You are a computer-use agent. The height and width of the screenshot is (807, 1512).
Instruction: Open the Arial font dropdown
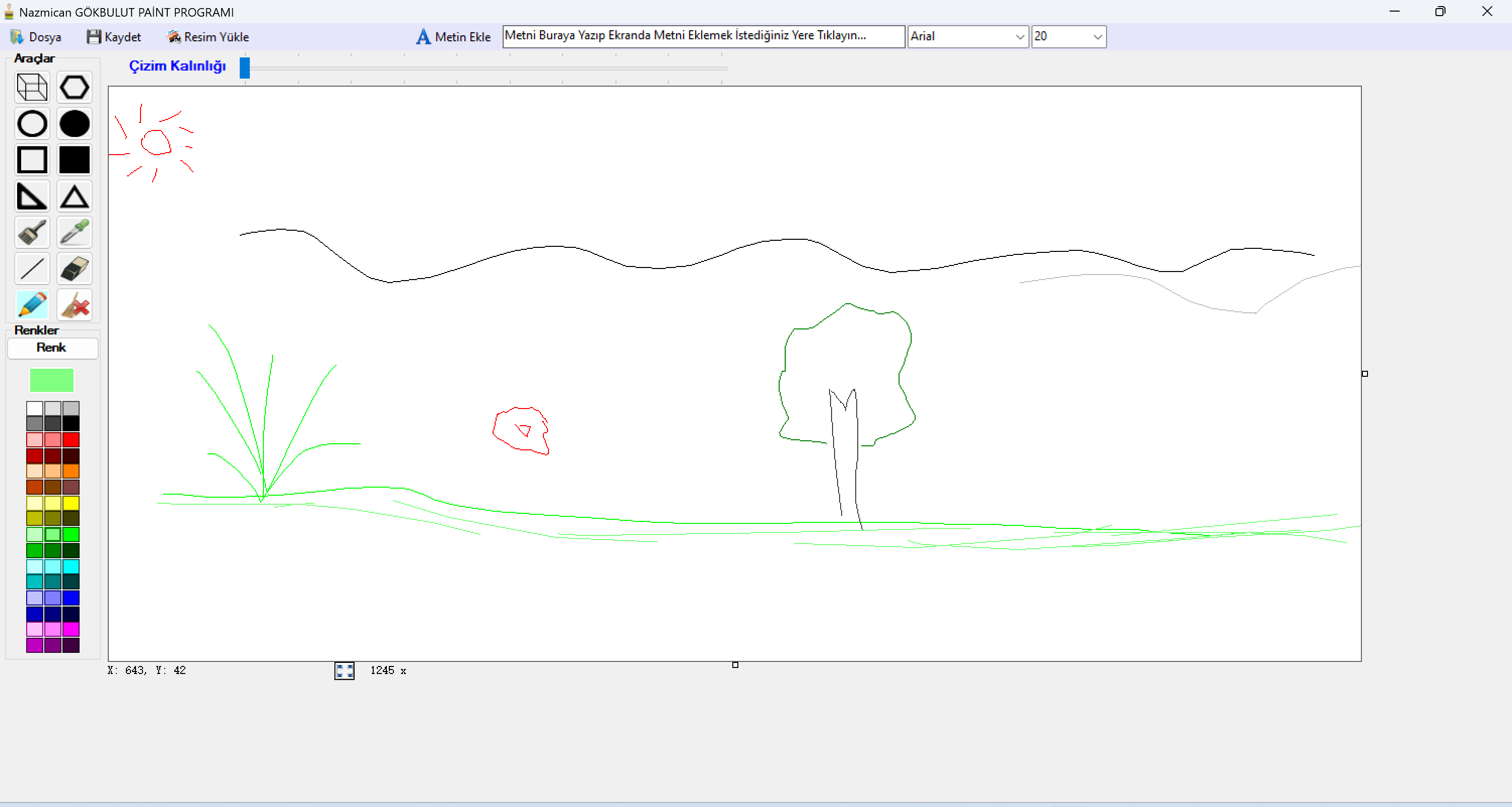pyautogui.click(x=1019, y=36)
